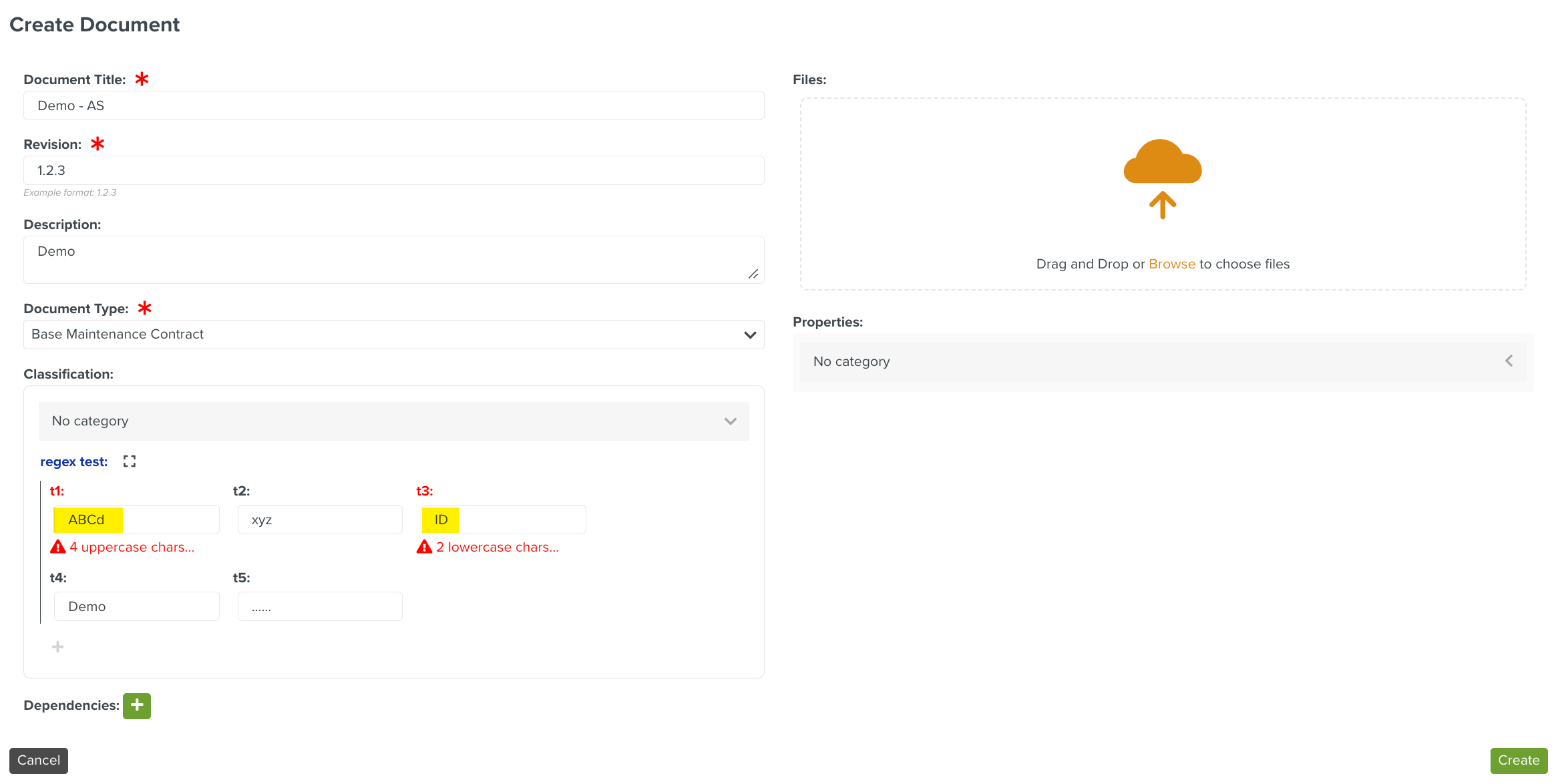Click the warning icon under t3

point(425,547)
